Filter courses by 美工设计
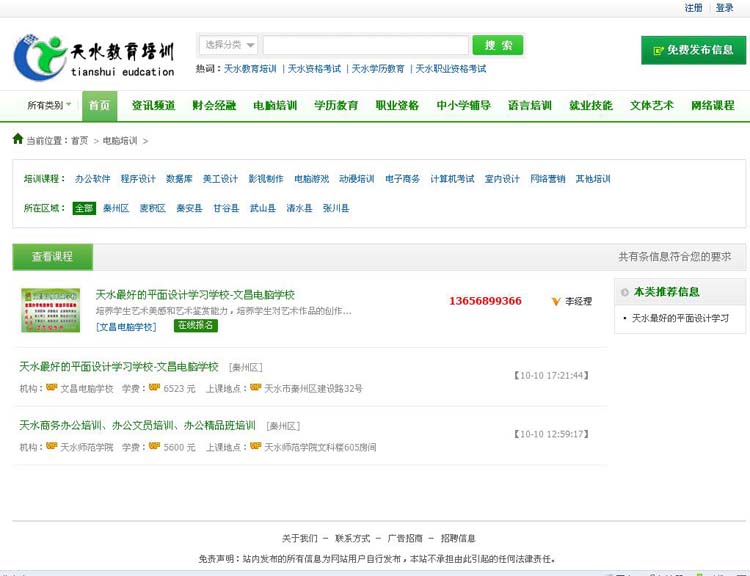Screen dimensions: 750x576 (220, 179)
